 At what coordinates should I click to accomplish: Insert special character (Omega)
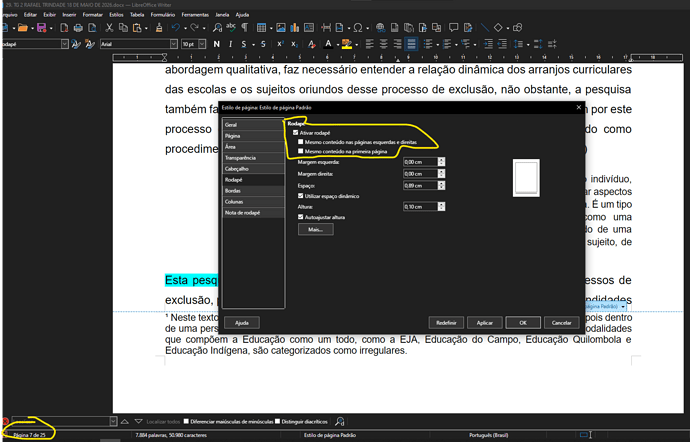[x=358, y=28]
